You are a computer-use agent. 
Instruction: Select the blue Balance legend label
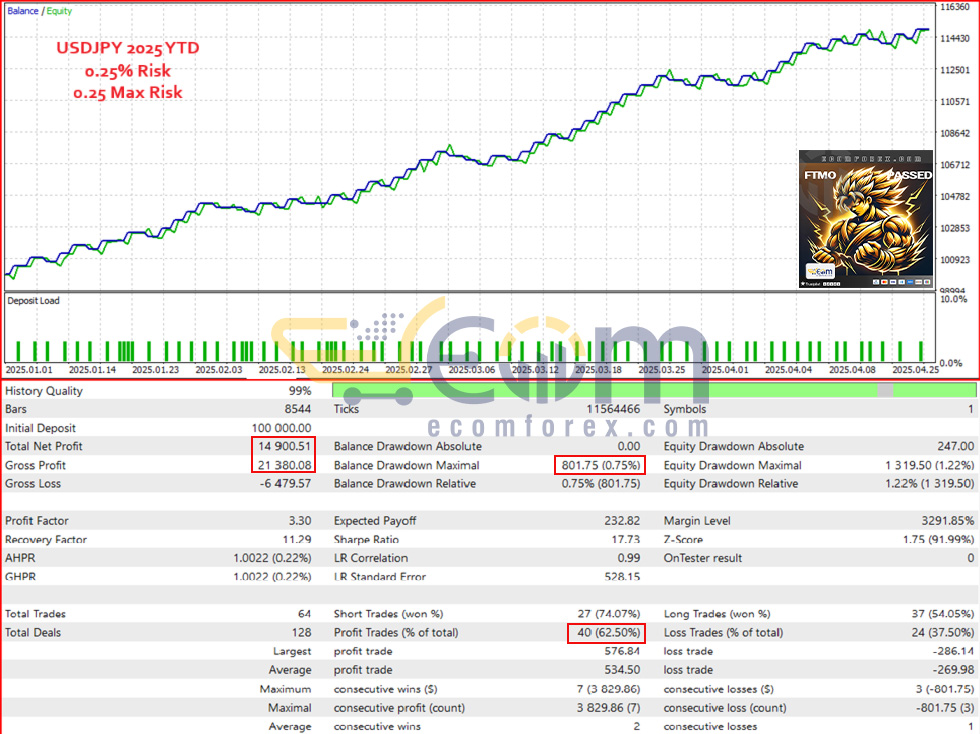[x=22, y=11]
